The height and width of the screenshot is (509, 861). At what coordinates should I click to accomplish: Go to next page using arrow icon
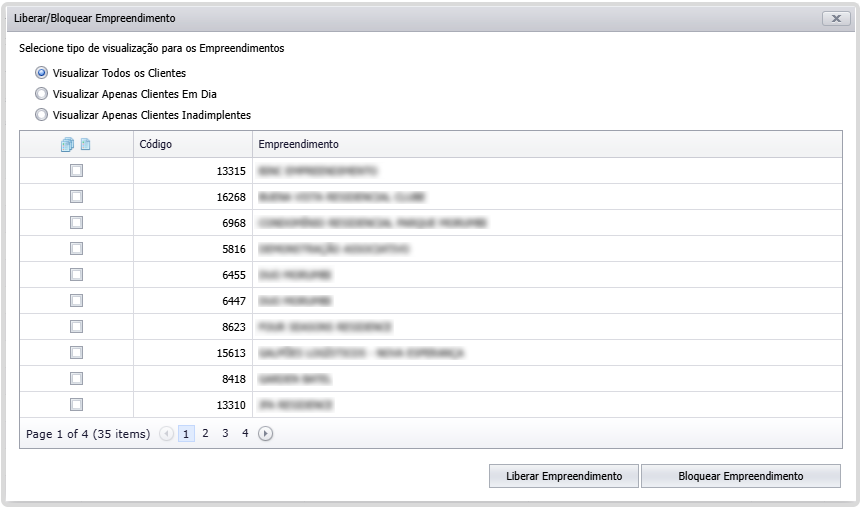click(x=265, y=434)
